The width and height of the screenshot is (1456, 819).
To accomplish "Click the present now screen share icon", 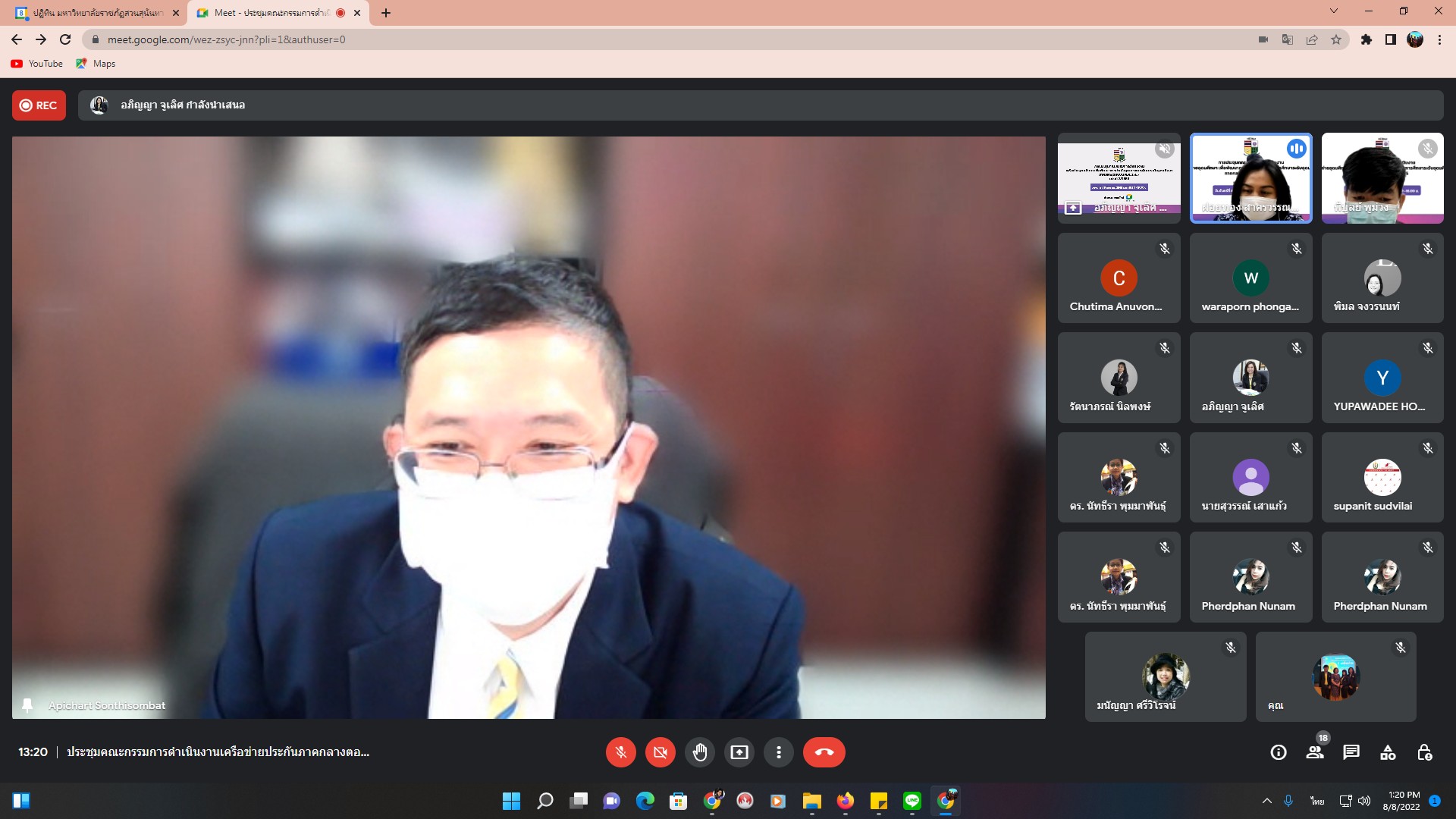I will pos(739,752).
